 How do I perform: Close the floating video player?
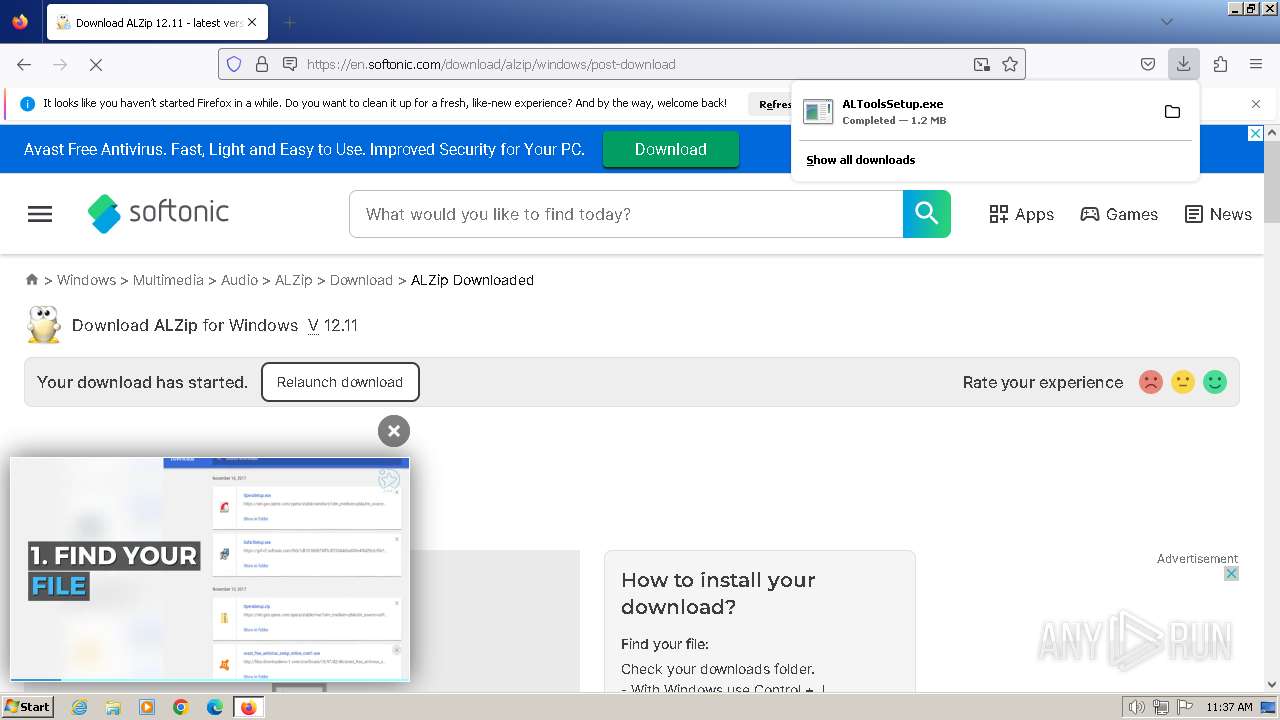click(x=394, y=431)
